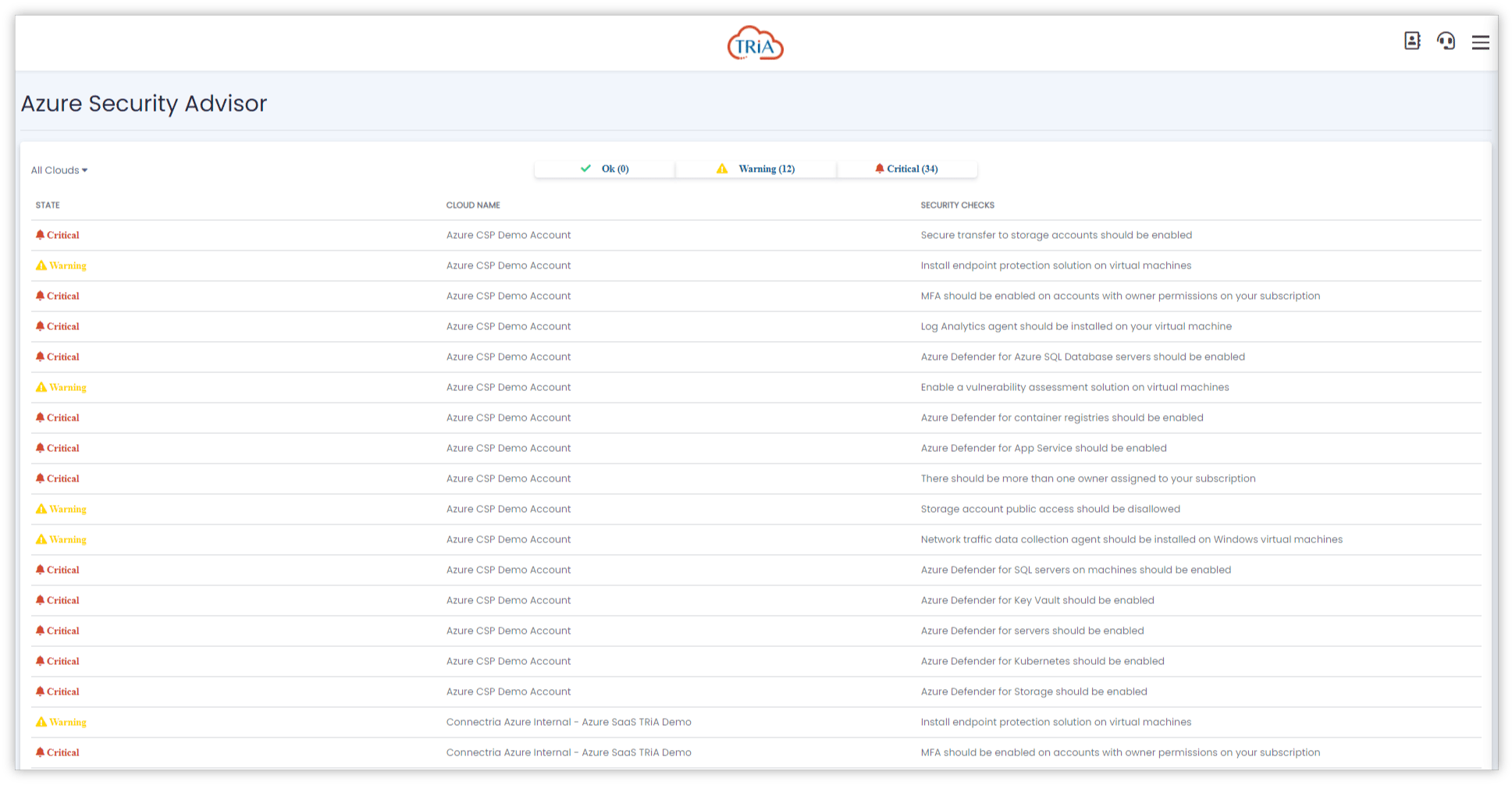Click the TRiA cloud logo
This screenshot has height=789, width=1512.
pos(755,44)
